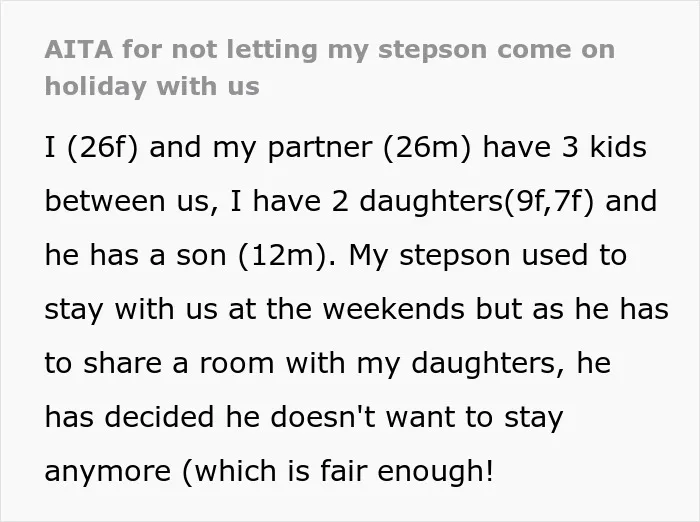Click the word "stepson" in the gray title
This screenshot has width=700, height=522.
point(432,50)
